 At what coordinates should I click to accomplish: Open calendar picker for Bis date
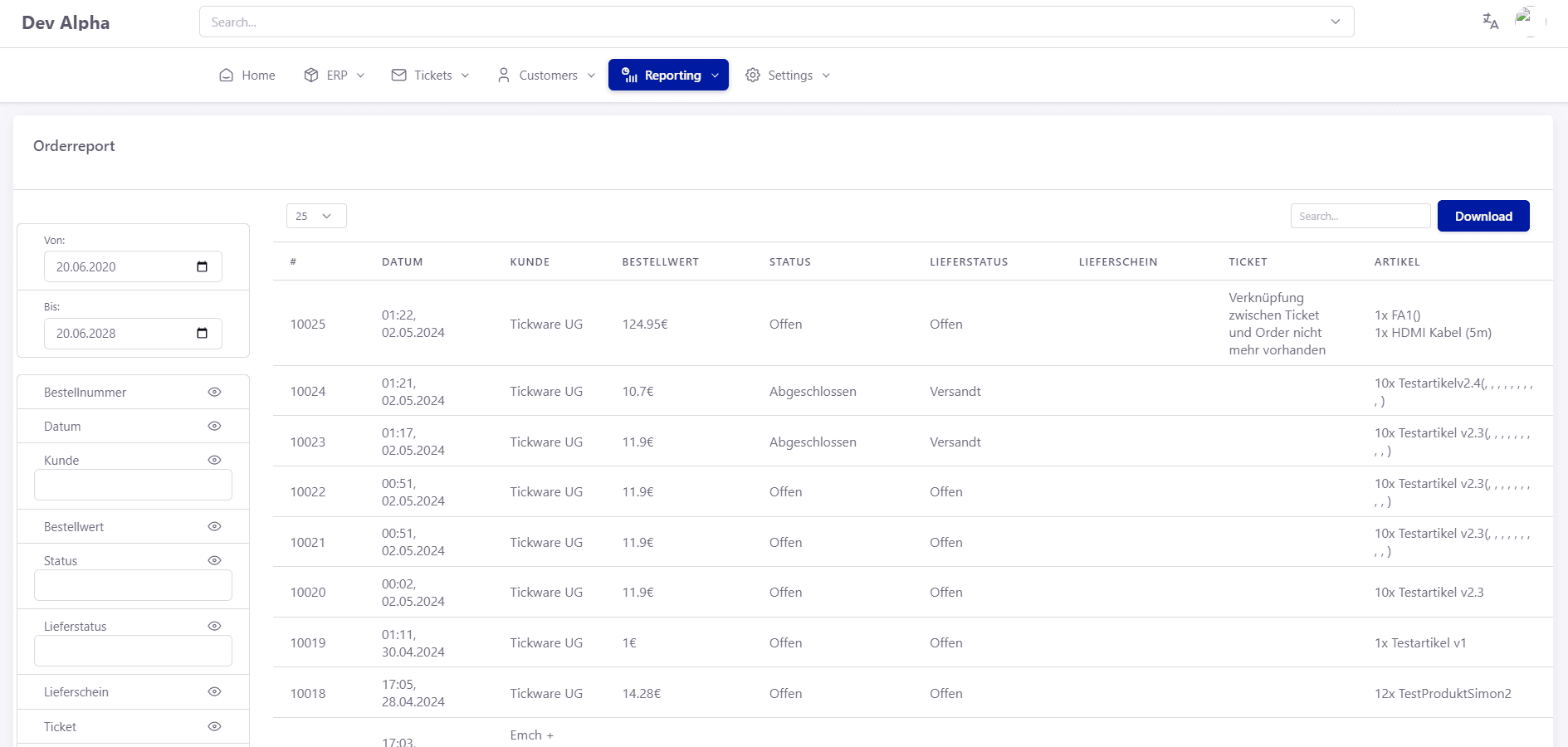(202, 333)
